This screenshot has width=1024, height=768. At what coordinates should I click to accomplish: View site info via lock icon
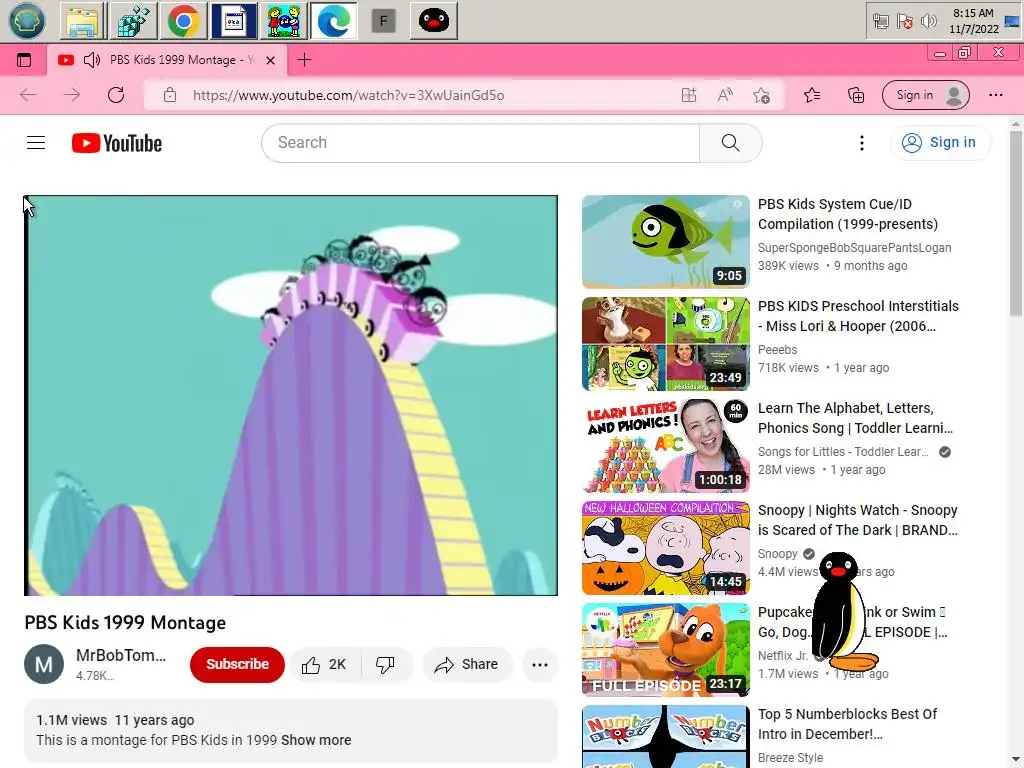(x=170, y=95)
